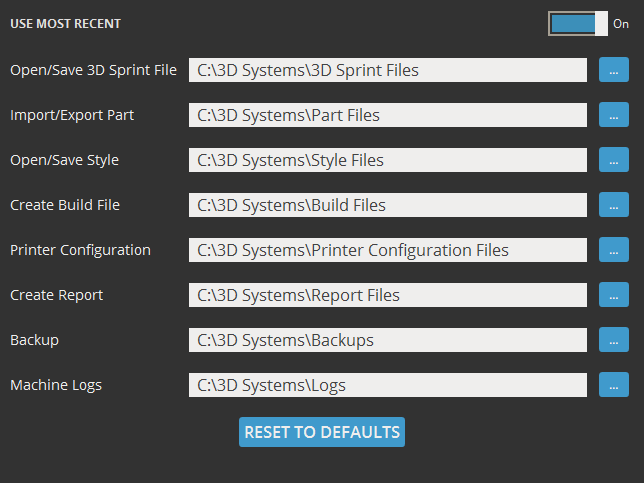Screen dimensions: 644x483
Task: Click browse button for Open/Save 3D Sprint File
Action: pyautogui.click(x=613, y=70)
